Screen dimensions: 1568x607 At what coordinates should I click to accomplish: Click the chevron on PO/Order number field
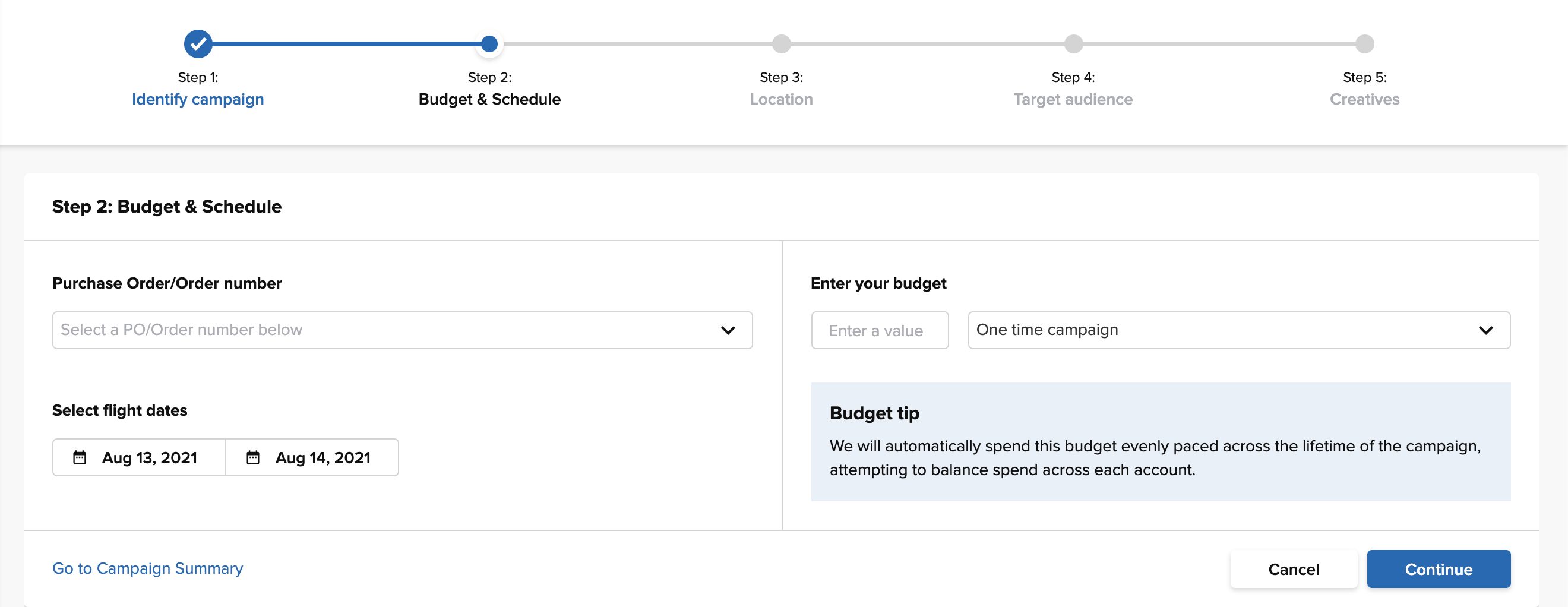click(x=728, y=330)
